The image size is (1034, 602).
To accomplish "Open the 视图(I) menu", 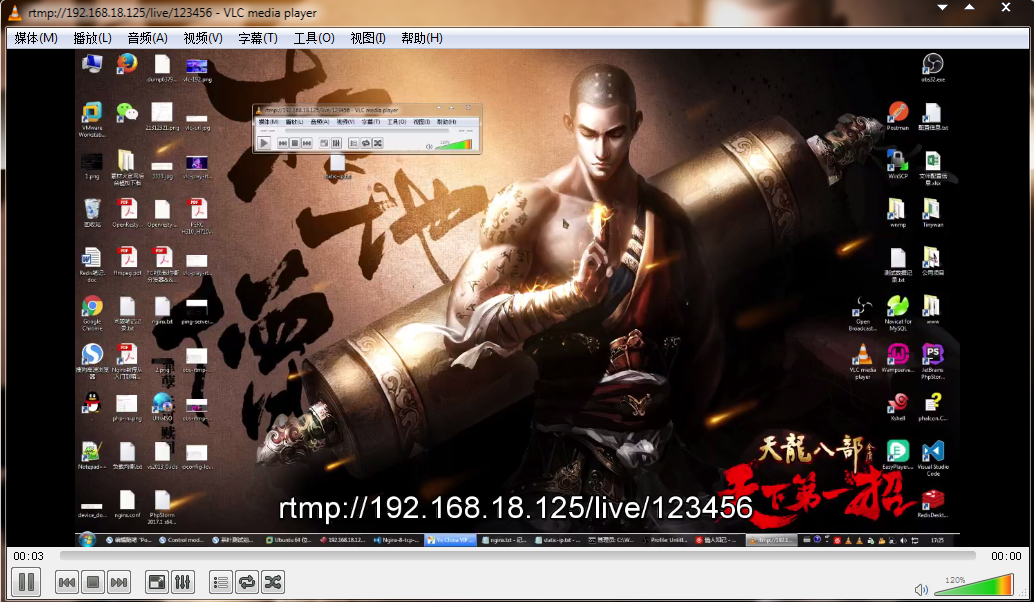I will click(368, 38).
